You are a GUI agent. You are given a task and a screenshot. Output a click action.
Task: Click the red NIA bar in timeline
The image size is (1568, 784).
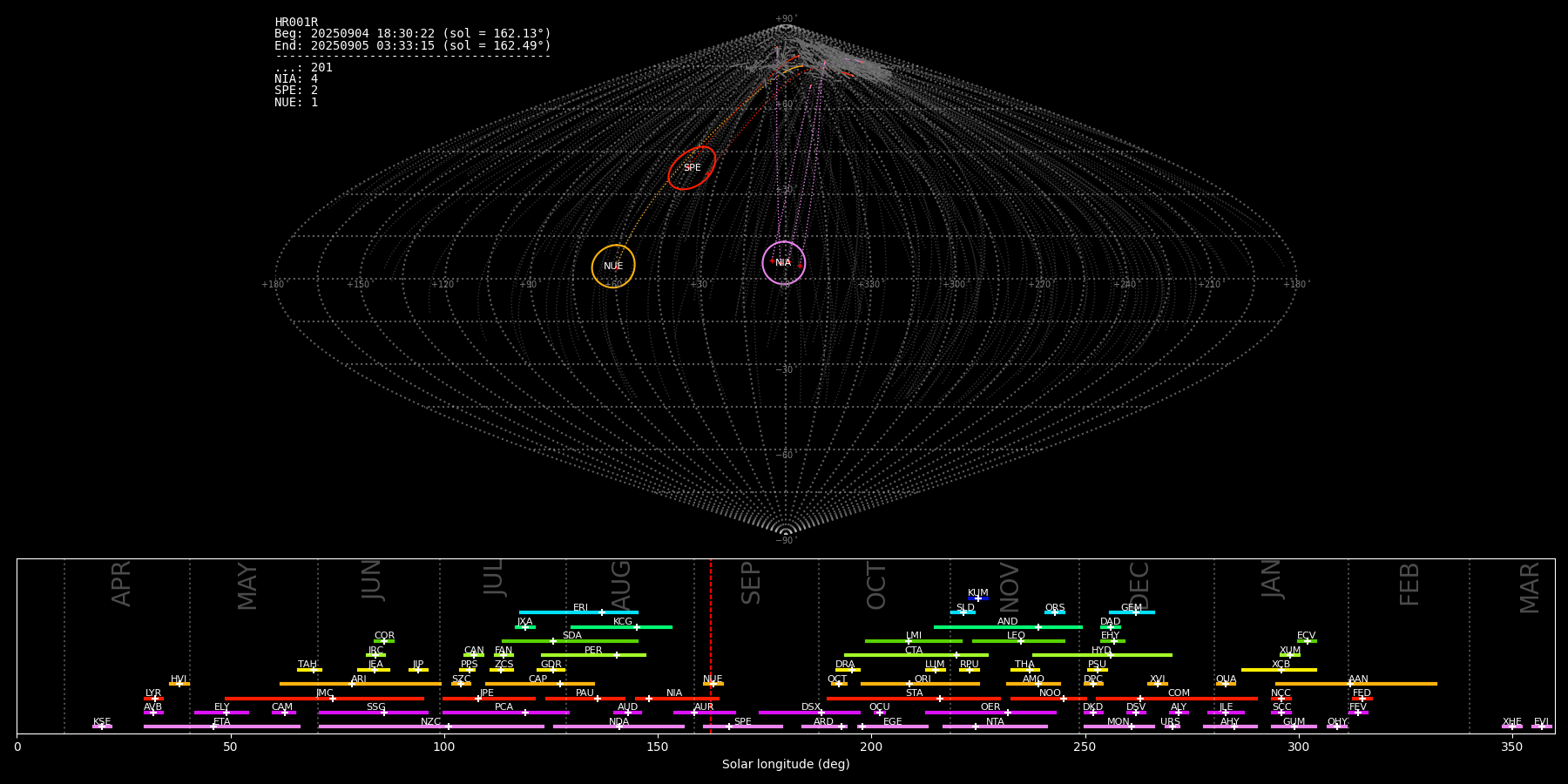[x=677, y=699]
